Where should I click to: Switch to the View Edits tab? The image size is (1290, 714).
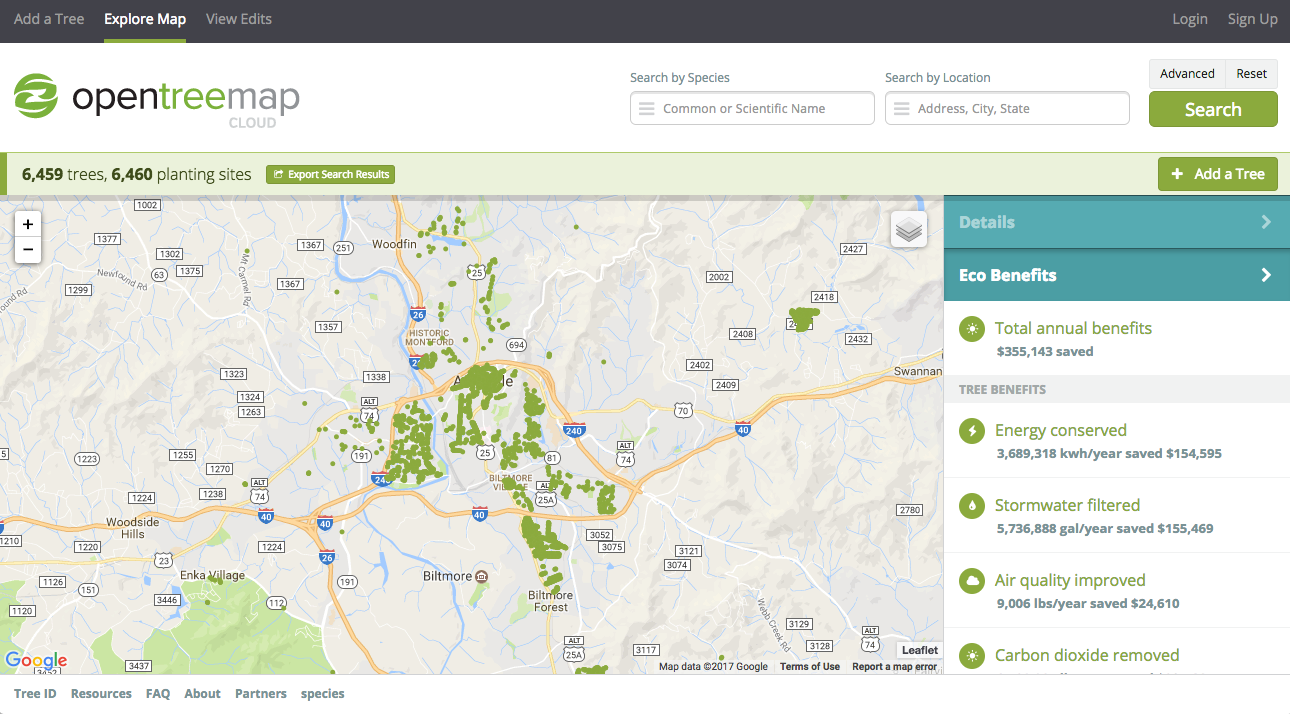[238, 19]
